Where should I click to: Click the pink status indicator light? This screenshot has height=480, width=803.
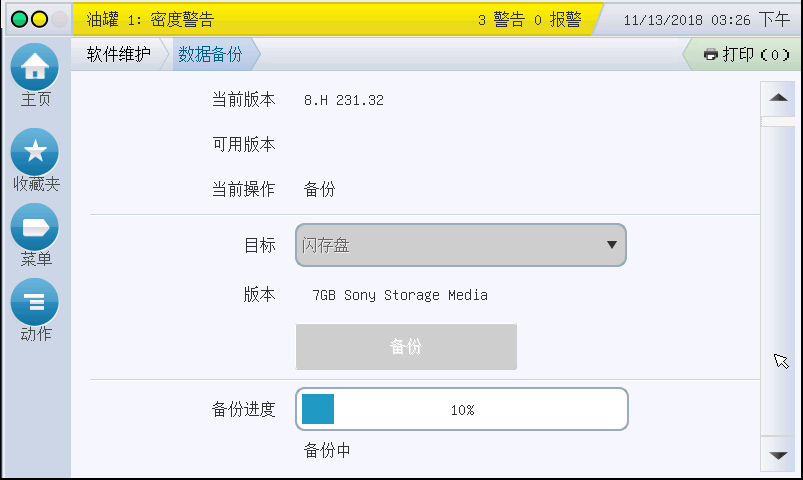(59, 19)
